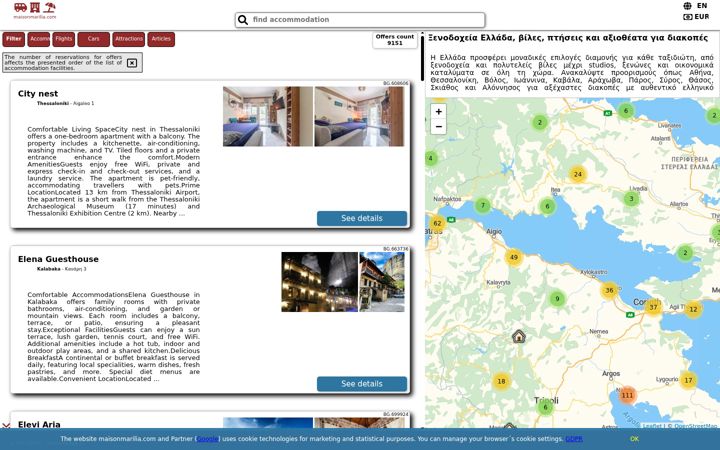Click the search magnifier icon
The image size is (720, 450).
pyautogui.click(x=243, y=20)
